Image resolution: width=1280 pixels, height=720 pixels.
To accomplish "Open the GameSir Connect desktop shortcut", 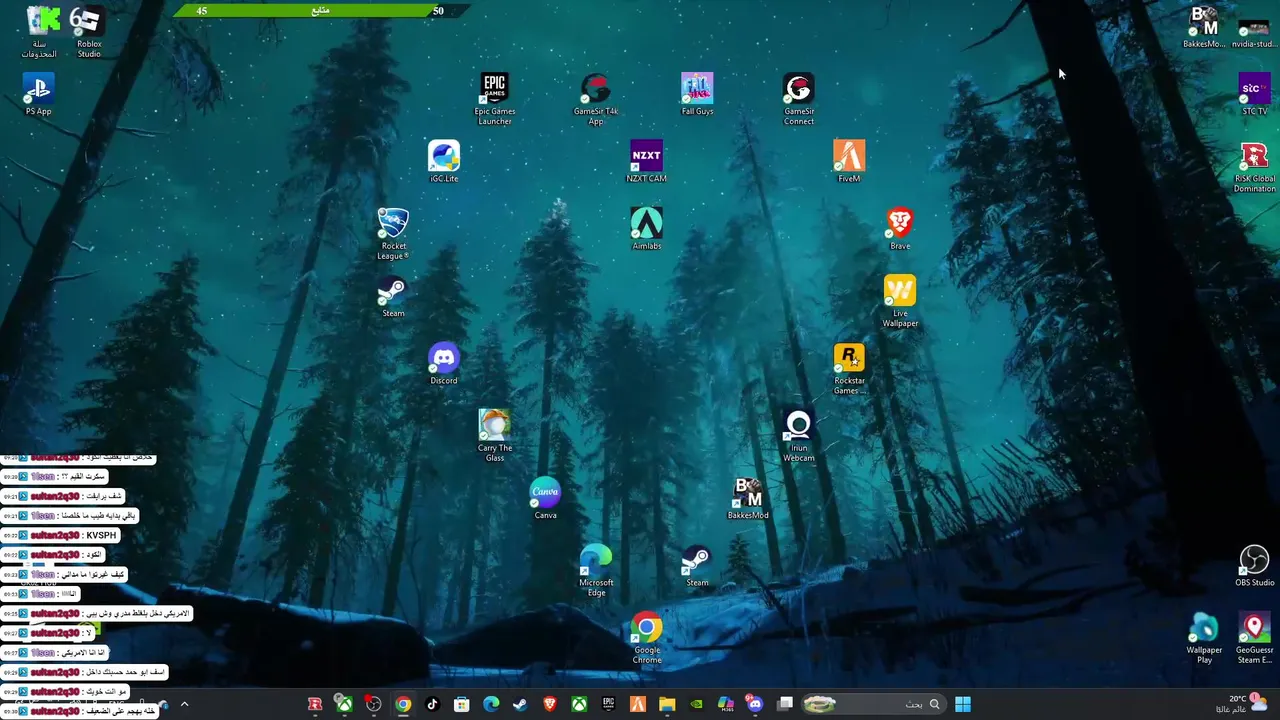I will (x=798, y=99).
